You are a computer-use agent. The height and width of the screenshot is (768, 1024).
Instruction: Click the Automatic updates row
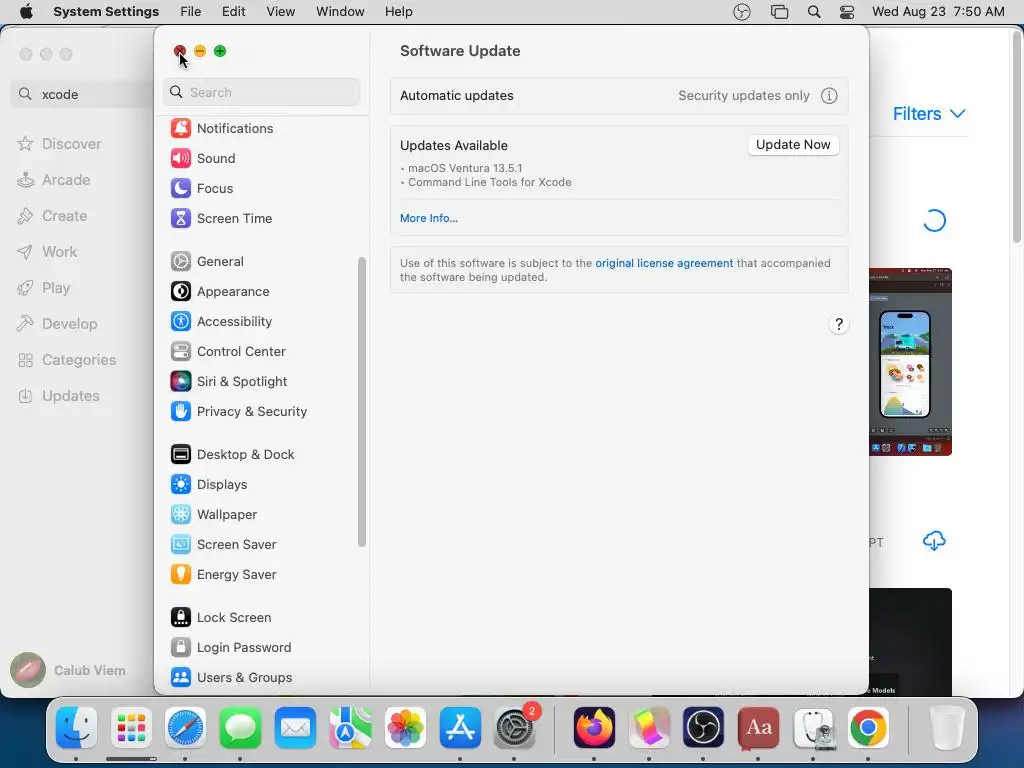619,96
